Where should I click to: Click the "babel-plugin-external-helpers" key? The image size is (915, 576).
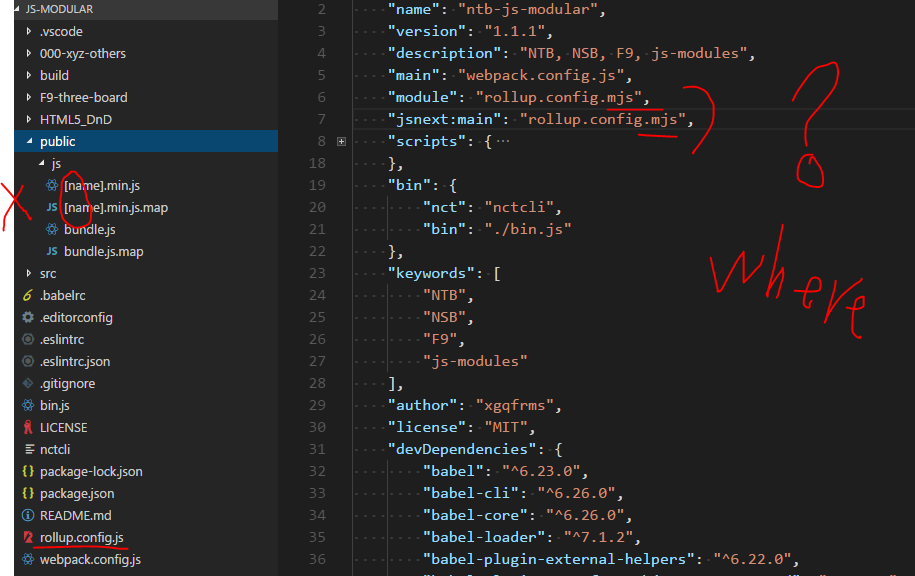[x=558, y=559]
